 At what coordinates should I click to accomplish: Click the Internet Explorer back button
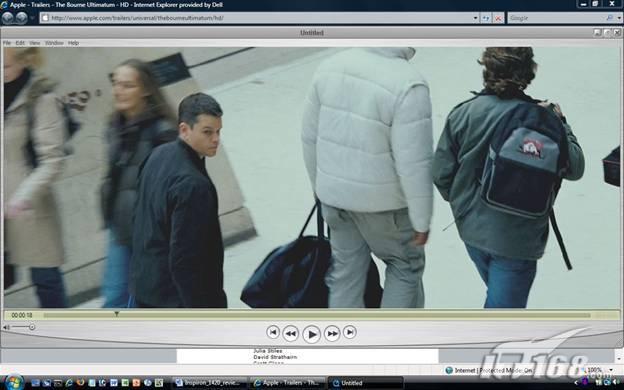coord(8,18)
